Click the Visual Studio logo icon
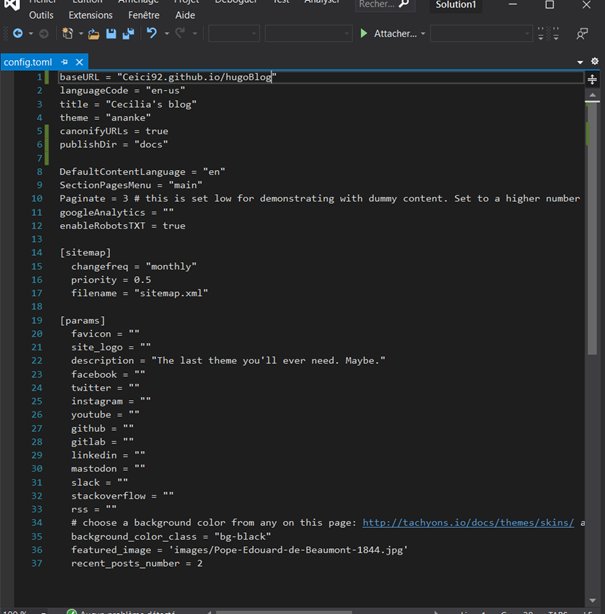The width and height of the screenshot is (605, 614). [x=11, y=4]
